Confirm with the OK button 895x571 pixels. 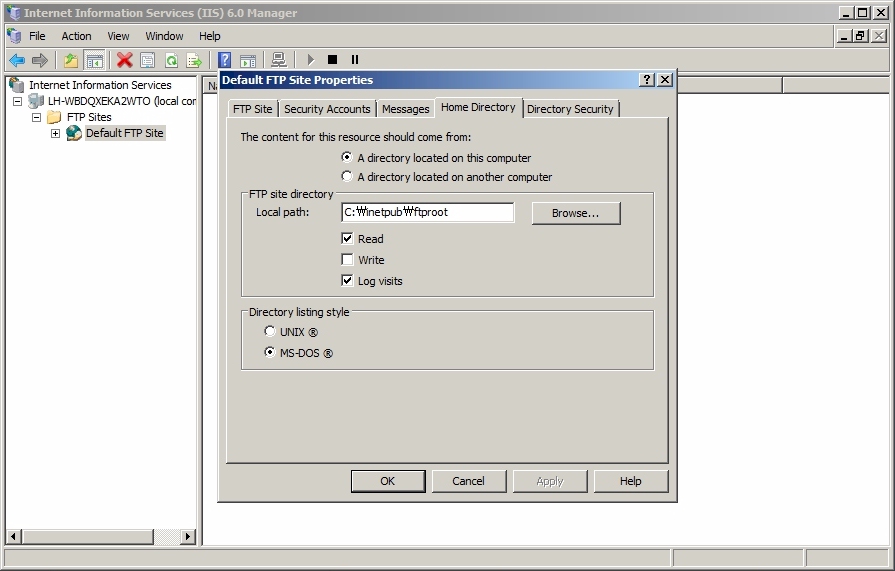pyautogui.click(x=388, y=481)
